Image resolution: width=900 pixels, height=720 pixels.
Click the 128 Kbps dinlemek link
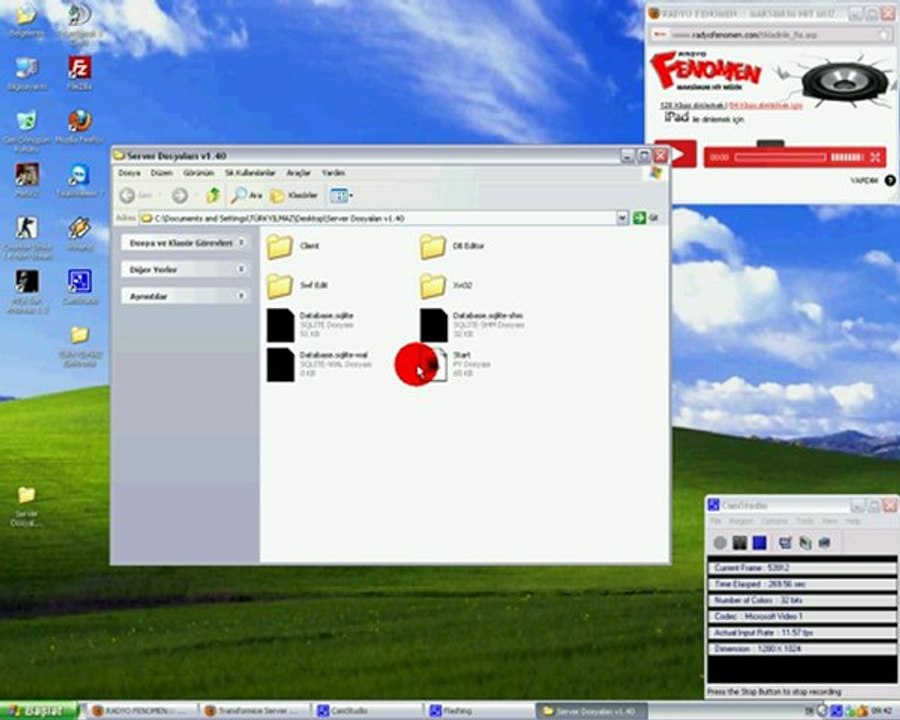tap(693, 106)
